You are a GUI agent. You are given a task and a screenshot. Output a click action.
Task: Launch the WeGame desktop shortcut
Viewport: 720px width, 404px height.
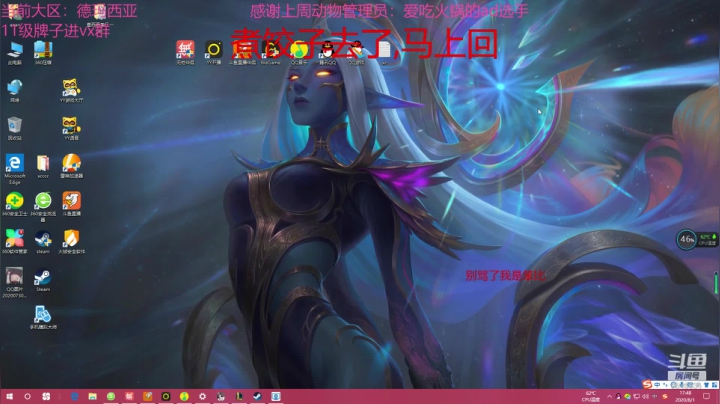click(x=270, y=53)
